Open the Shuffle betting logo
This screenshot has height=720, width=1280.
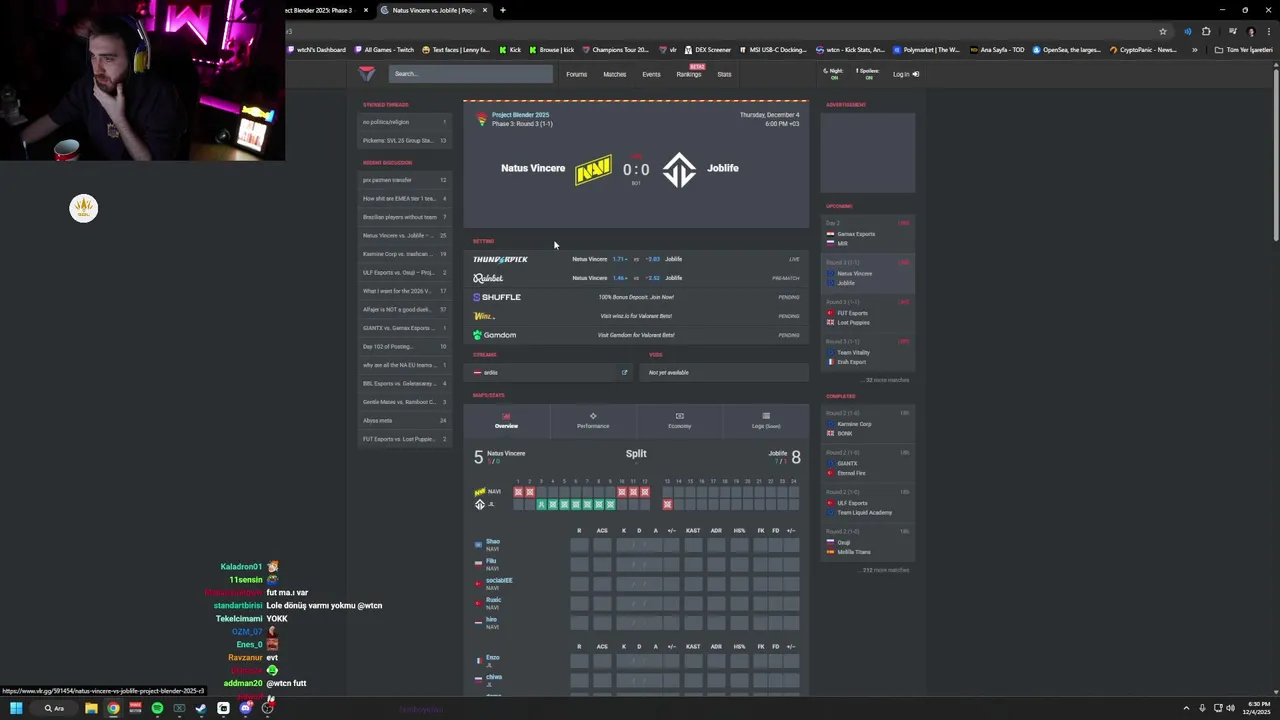497,297
